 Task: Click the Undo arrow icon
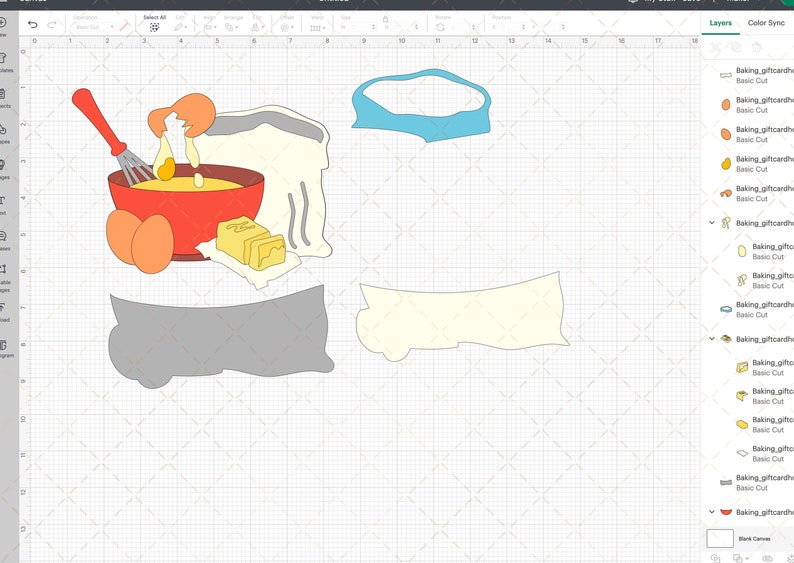click(33, 24)
